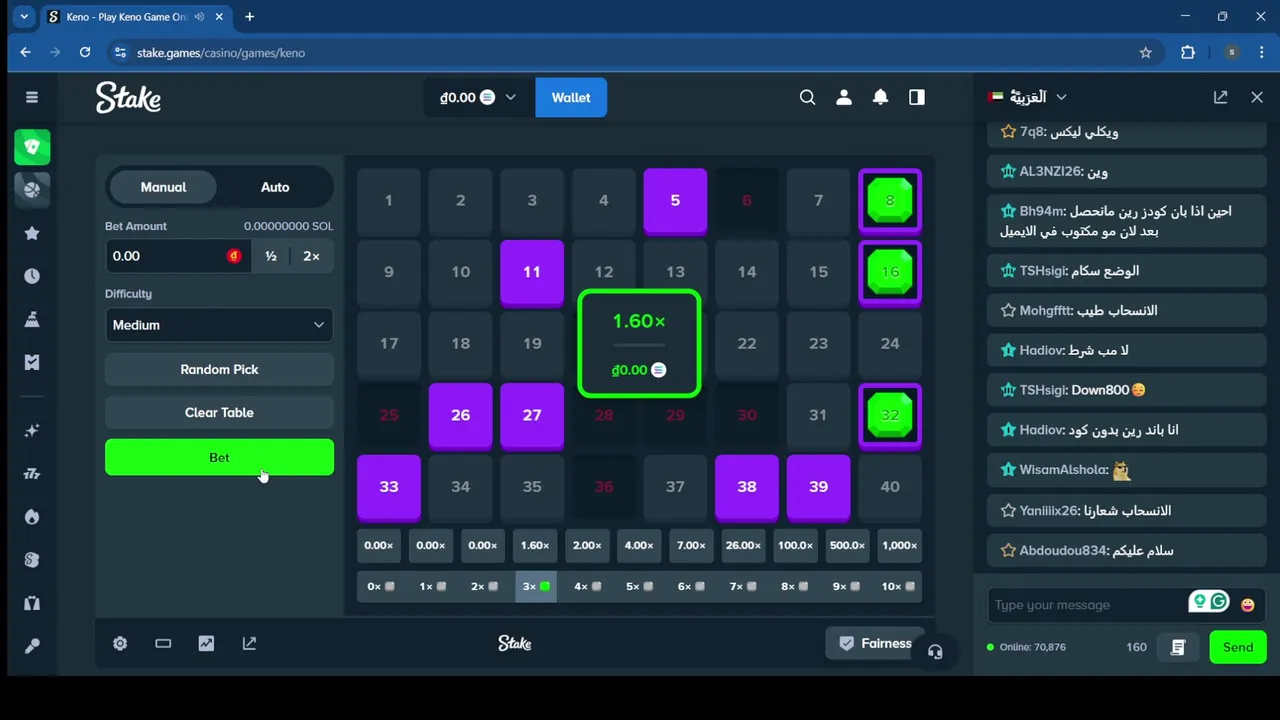Screen dimensions: 1280x720
Task: Open the user profile icon
Action: point(844,97)
